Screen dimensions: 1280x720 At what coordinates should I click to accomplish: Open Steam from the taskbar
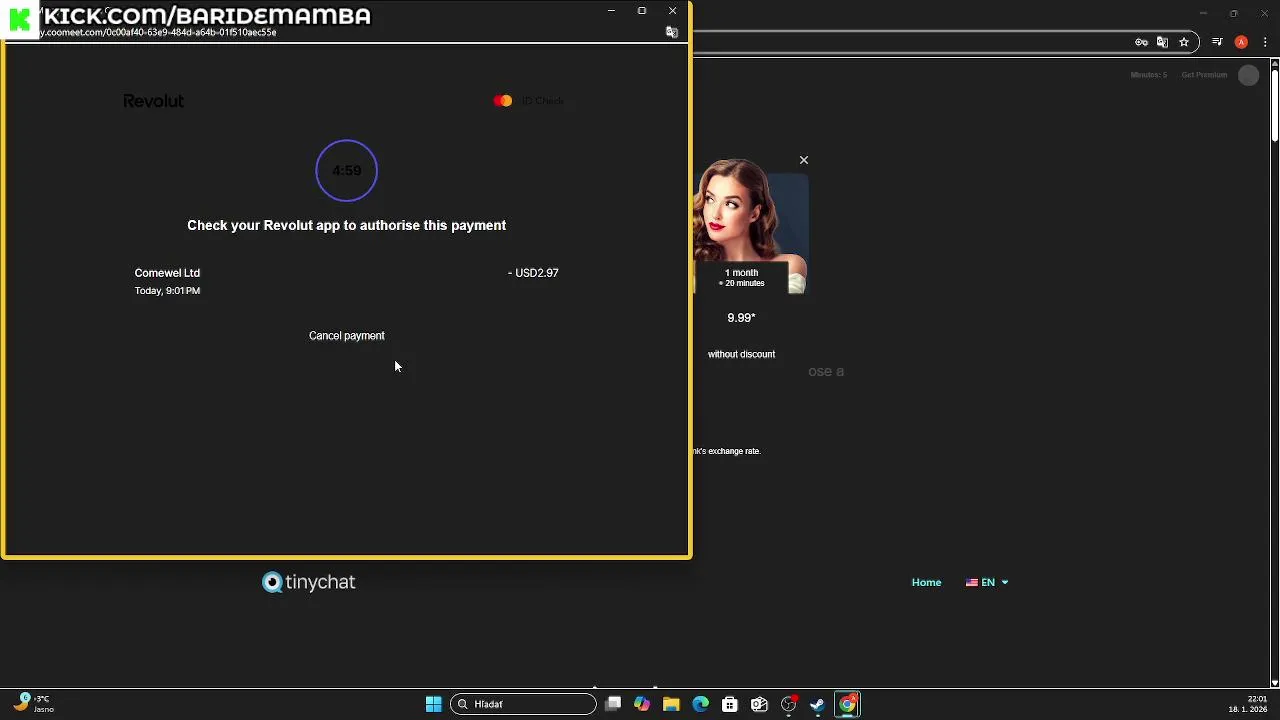[817, 704]
